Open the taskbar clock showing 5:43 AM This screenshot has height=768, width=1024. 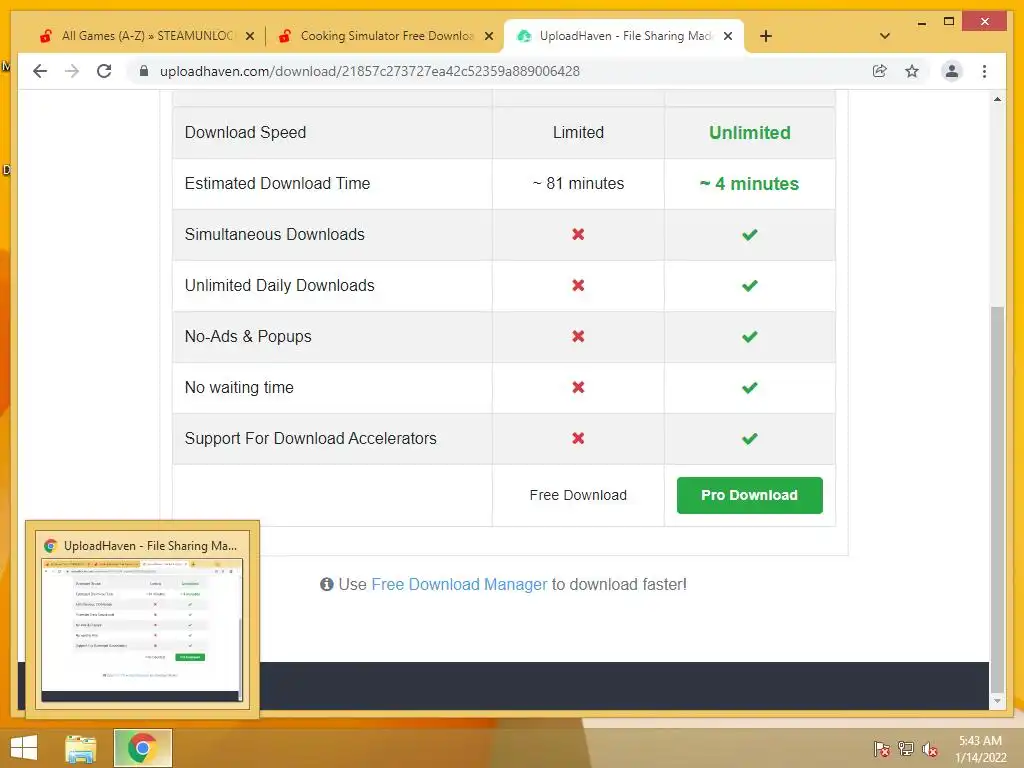(x=980, y=749)
